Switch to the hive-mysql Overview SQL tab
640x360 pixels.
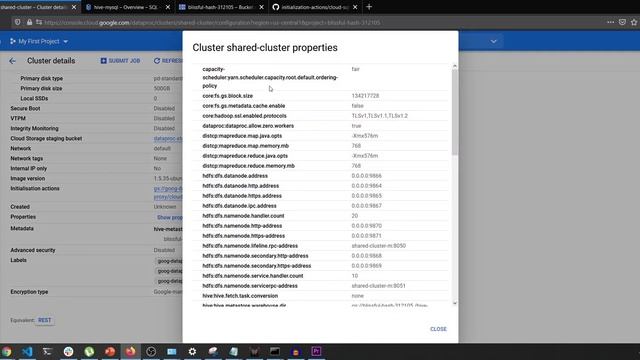coord(127,7)
